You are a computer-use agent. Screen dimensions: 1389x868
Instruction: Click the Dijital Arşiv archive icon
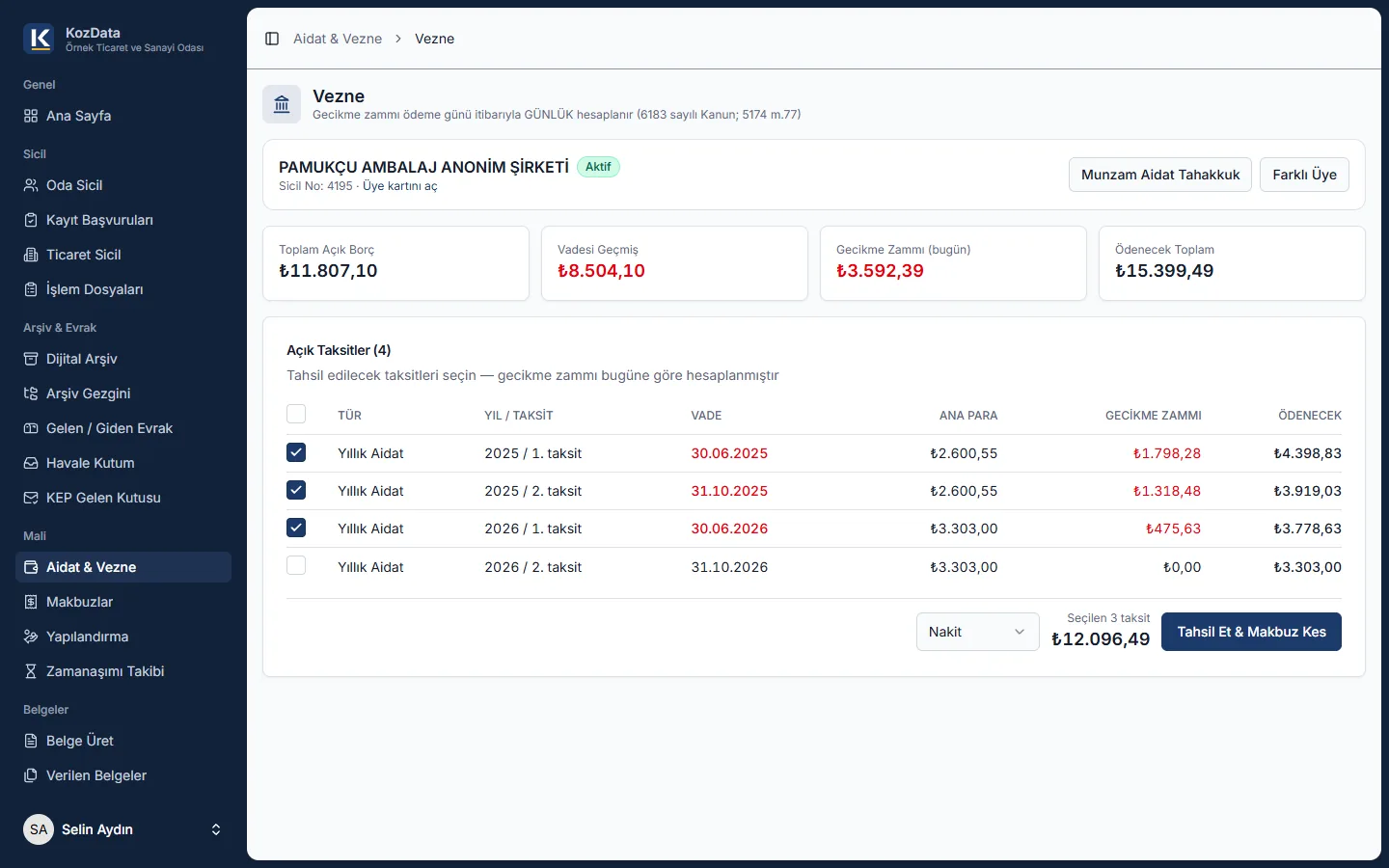click(x=31, y=359)
